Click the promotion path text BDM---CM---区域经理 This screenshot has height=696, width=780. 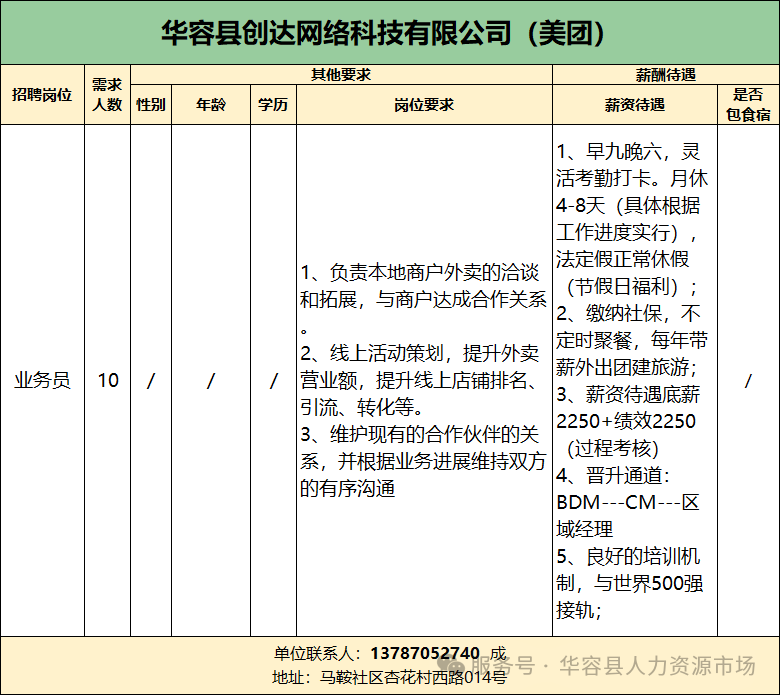point(628,516)
